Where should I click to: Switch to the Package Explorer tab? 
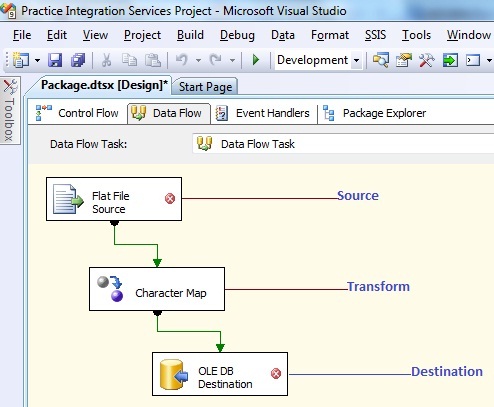375,113
